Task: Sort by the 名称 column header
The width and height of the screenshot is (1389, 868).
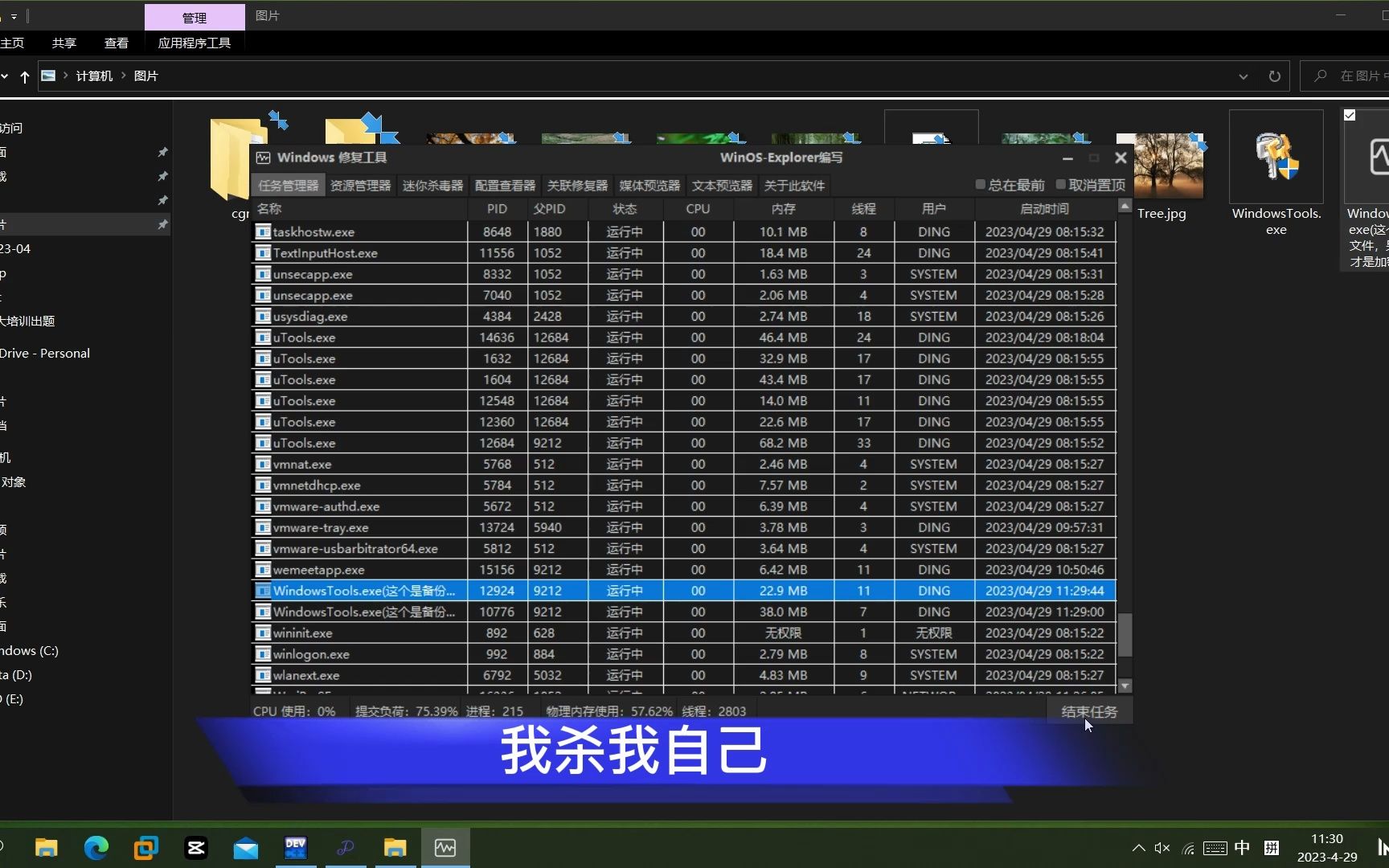Action: tap(359, 209)
